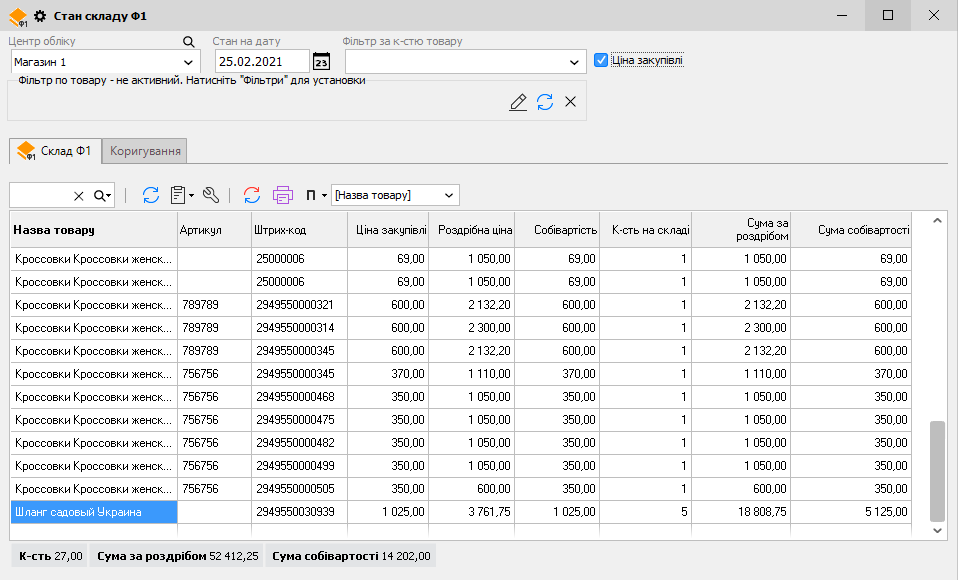Image resolution: width=958 pixels, height=580 pixels.
Task: Click the search magnifier beside Центр обліку
Action: [x=189, y=42]
